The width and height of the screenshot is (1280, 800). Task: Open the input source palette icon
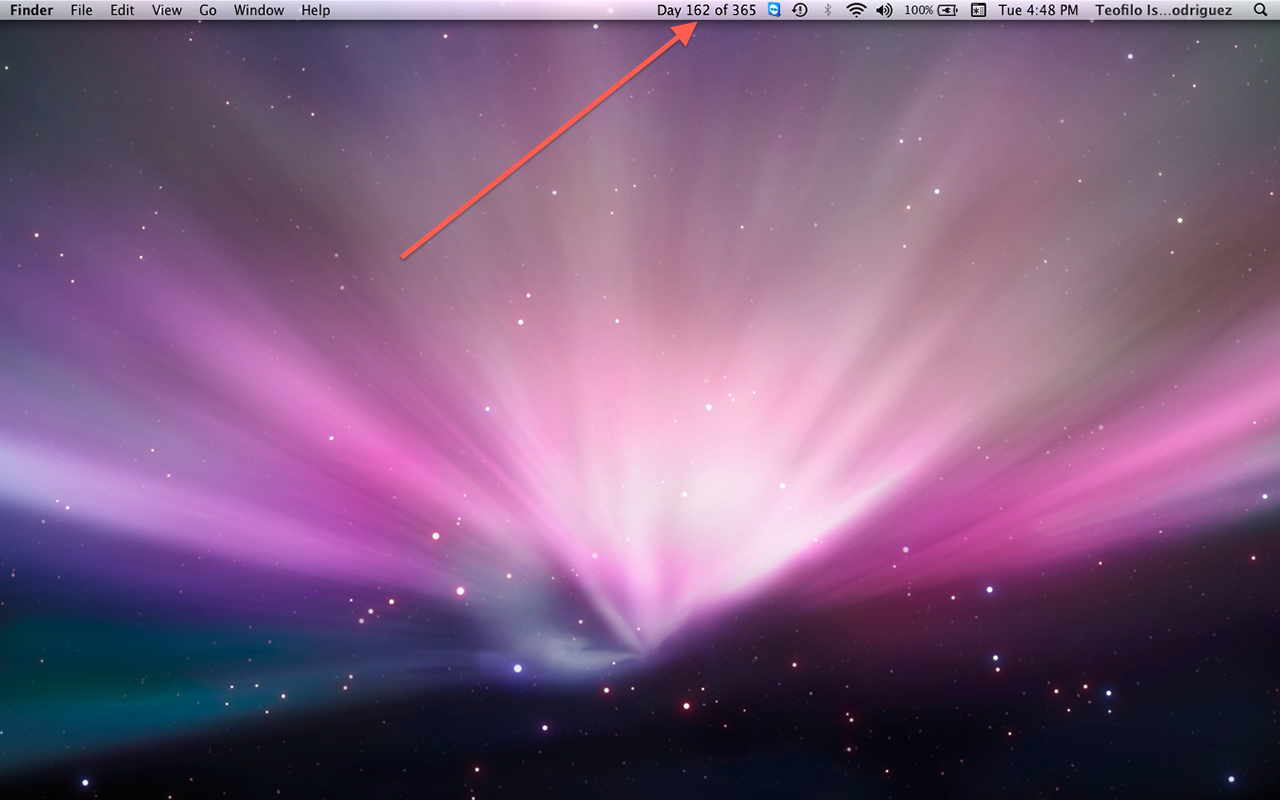978,10
